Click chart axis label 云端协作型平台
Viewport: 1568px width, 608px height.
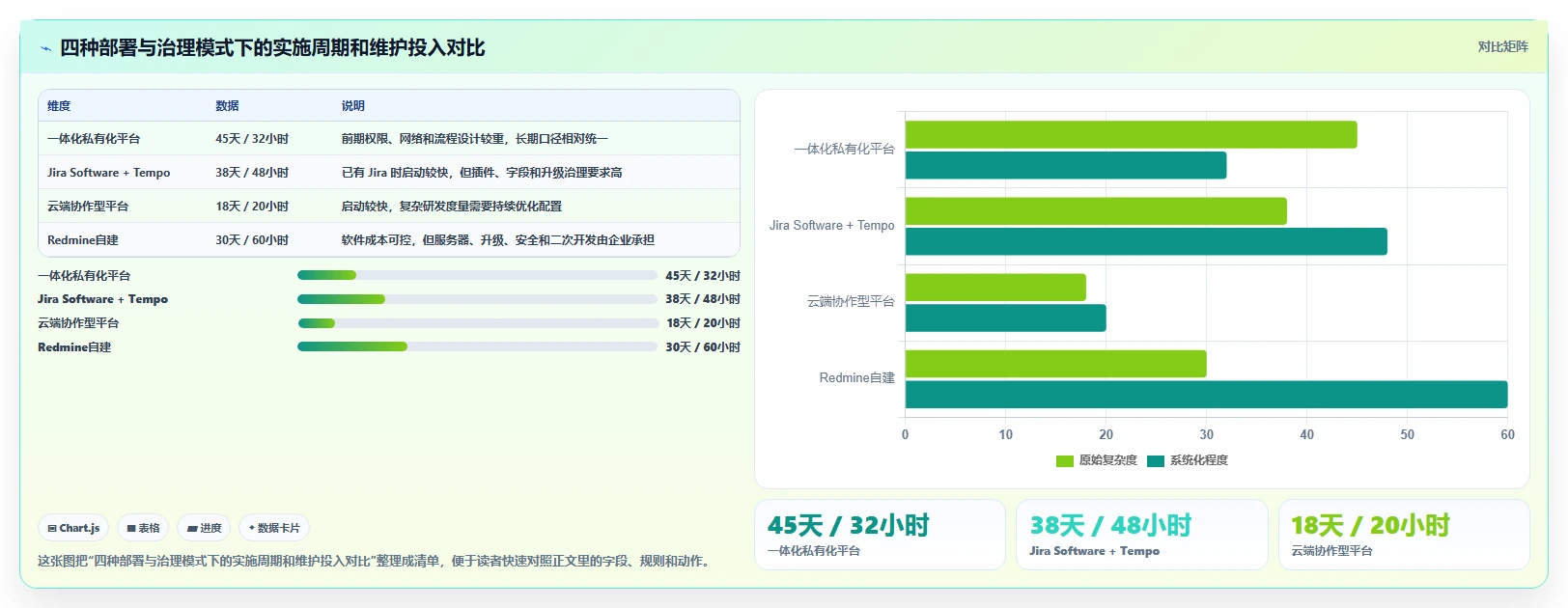click(851, 302)
